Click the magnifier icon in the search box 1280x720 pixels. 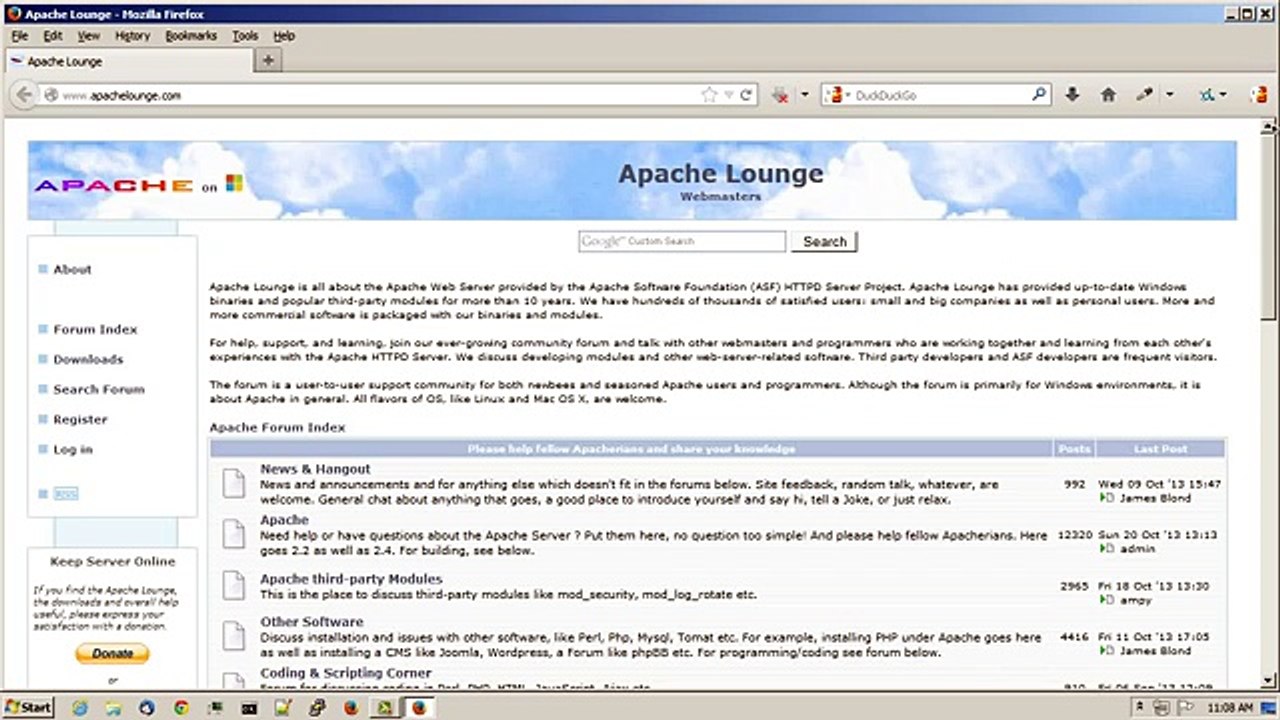point(1039,94)
